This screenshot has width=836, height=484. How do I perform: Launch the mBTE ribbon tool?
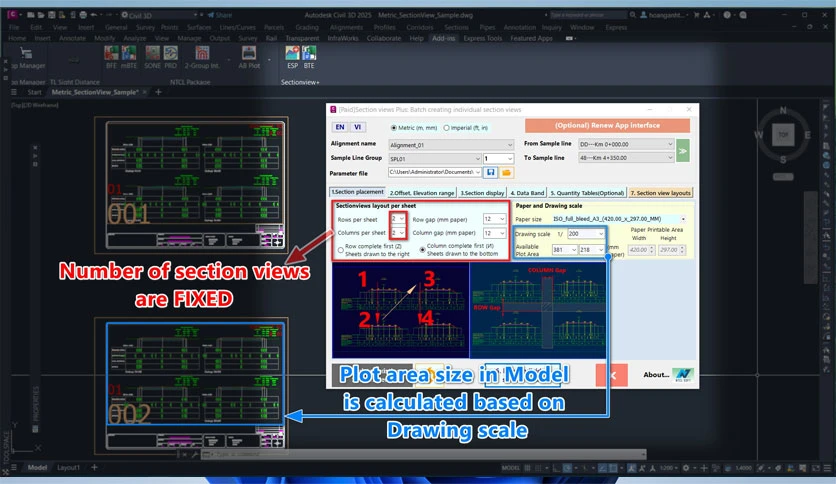(x=129, y=57)
